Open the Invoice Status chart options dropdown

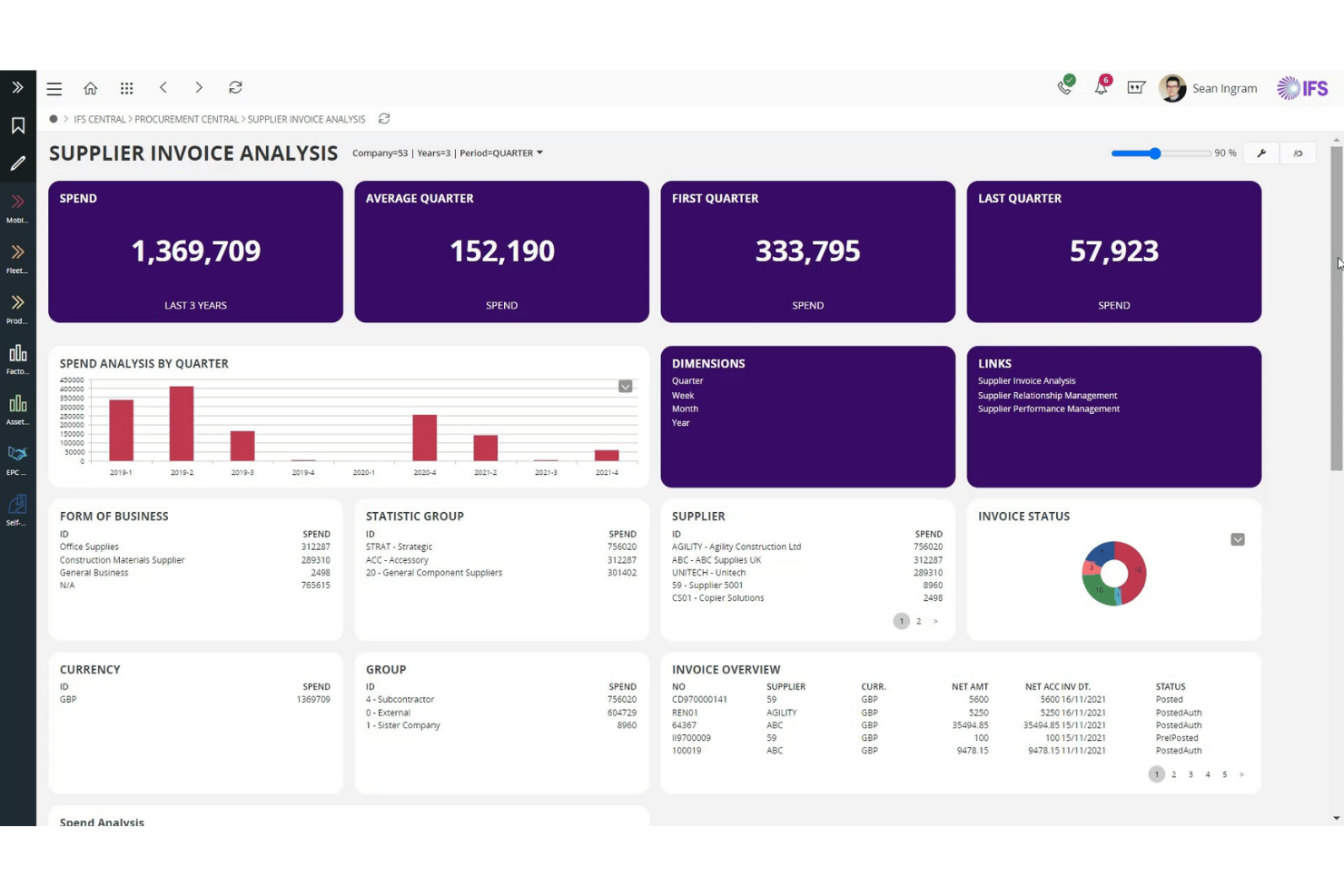[1238, 539]
